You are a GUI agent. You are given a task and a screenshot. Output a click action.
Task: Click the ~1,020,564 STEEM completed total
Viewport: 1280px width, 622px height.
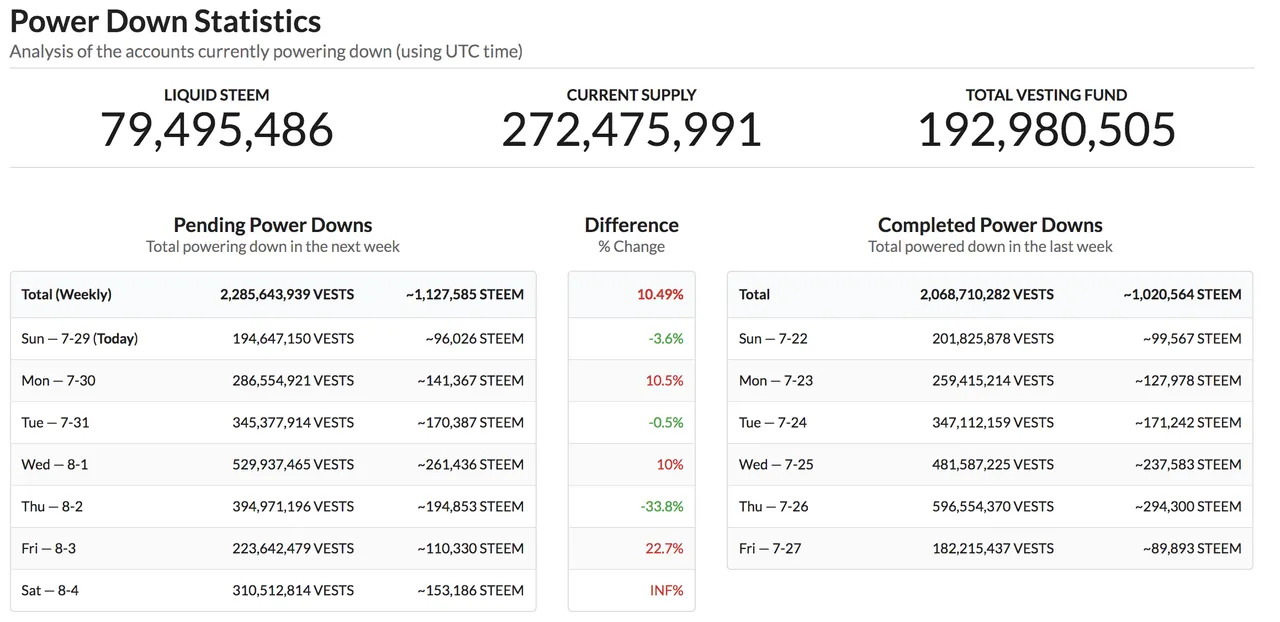(1182, 294)
